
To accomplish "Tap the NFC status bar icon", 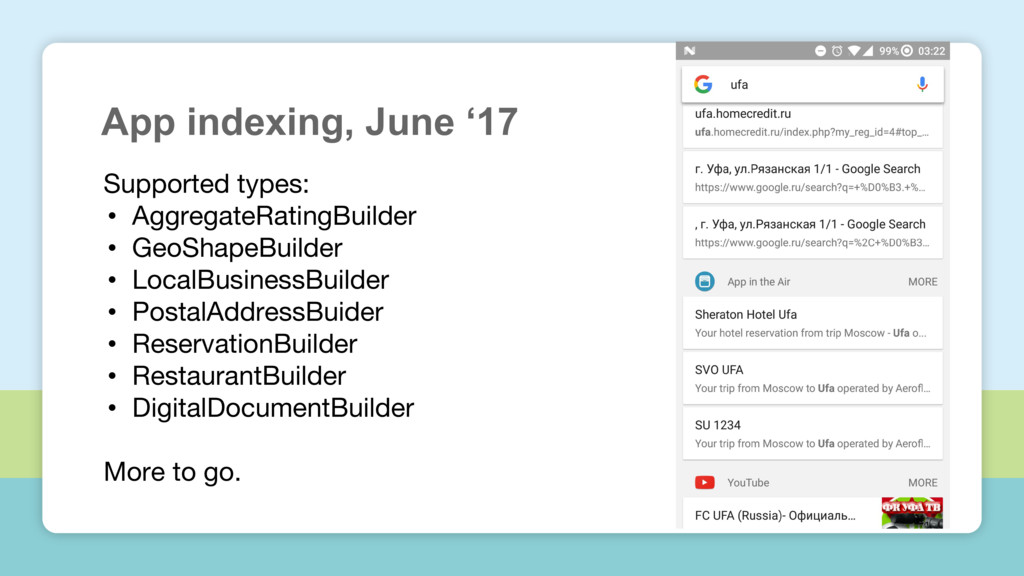I will tap(690, 51).
